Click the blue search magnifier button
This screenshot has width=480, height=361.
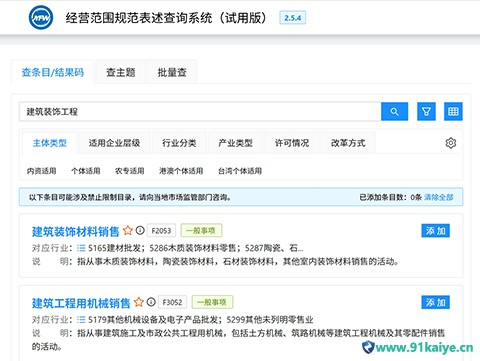tap(394, 111)
